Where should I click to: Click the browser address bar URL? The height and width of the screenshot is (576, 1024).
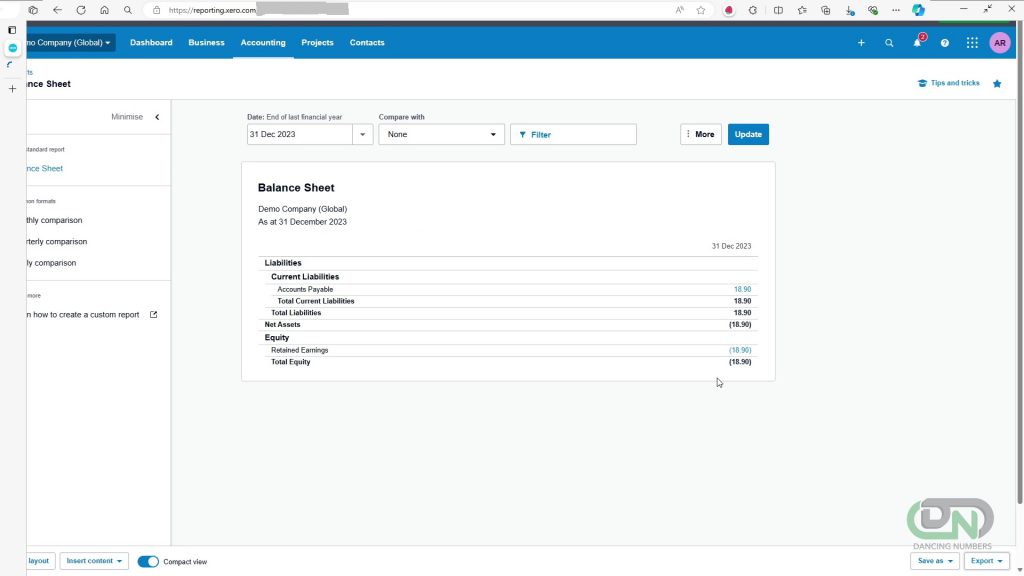tap(212, 10)
